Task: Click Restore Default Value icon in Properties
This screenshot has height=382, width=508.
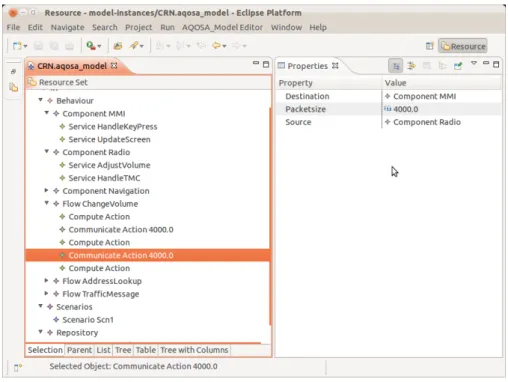Action: (427, 66)
